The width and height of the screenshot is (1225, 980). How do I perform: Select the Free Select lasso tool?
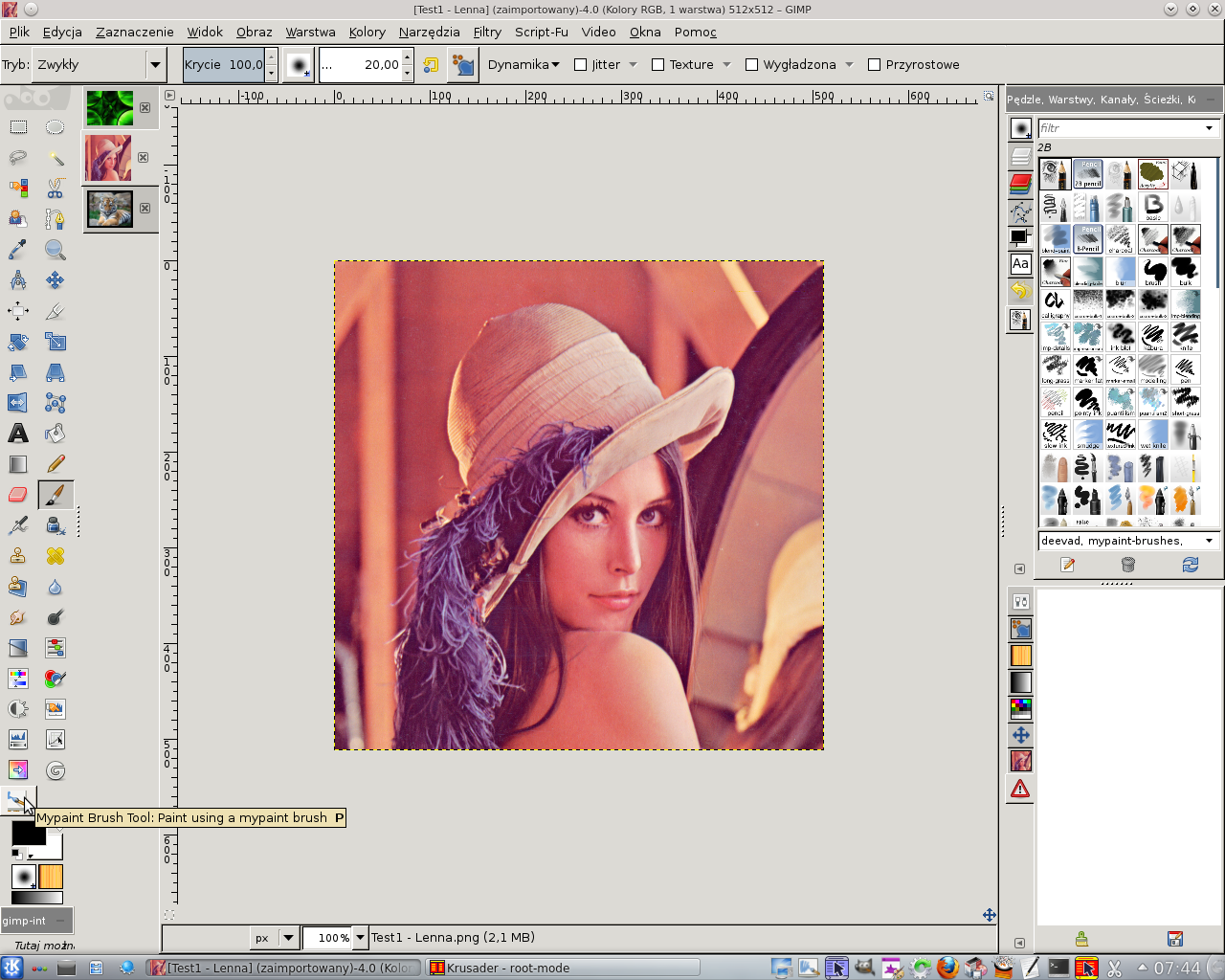[18, 158]
